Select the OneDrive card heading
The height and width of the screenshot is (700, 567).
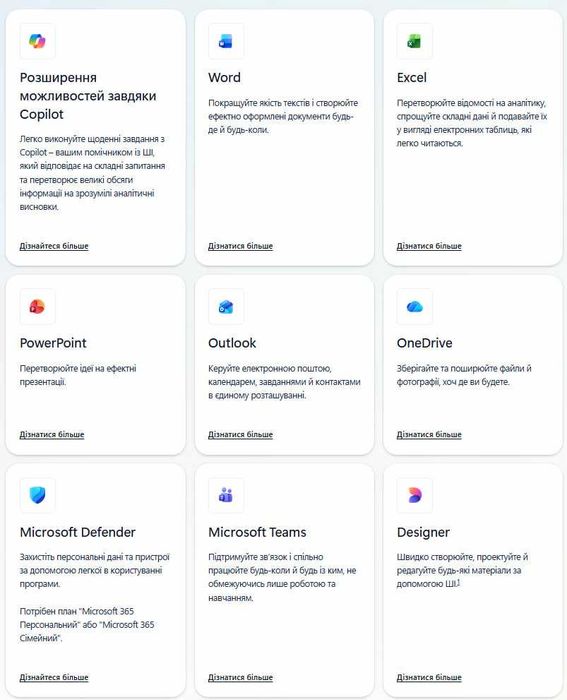[425, 343]
